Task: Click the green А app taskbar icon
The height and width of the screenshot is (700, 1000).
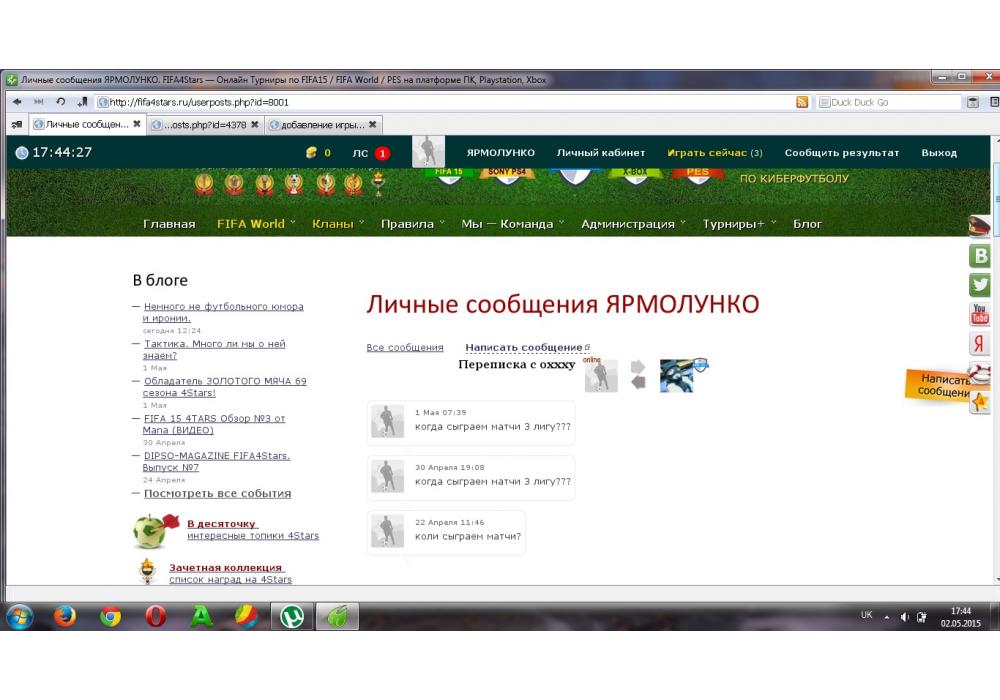Action: (x=202, y=616)
